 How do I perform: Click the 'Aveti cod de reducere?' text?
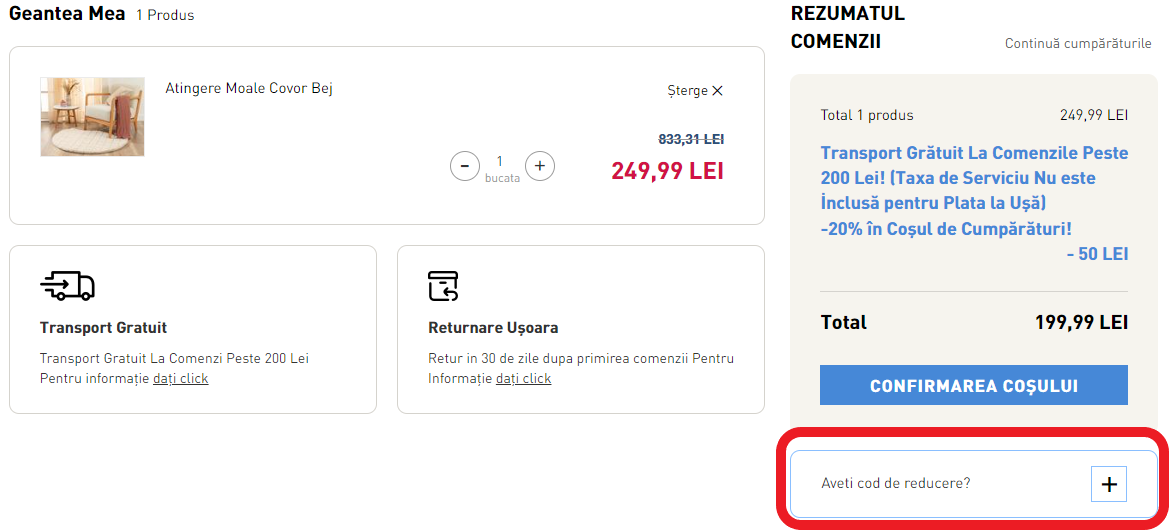coord(895,483)
